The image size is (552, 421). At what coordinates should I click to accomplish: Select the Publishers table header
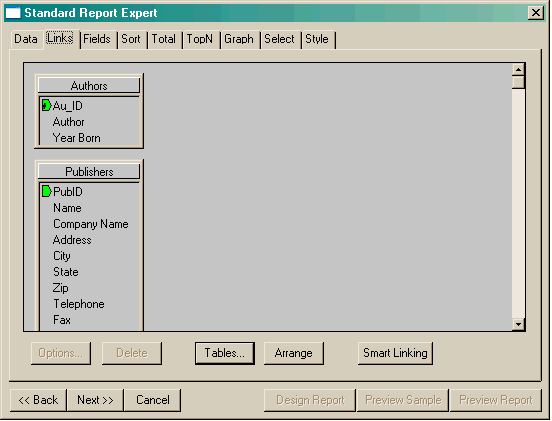[x=89, y=171]
